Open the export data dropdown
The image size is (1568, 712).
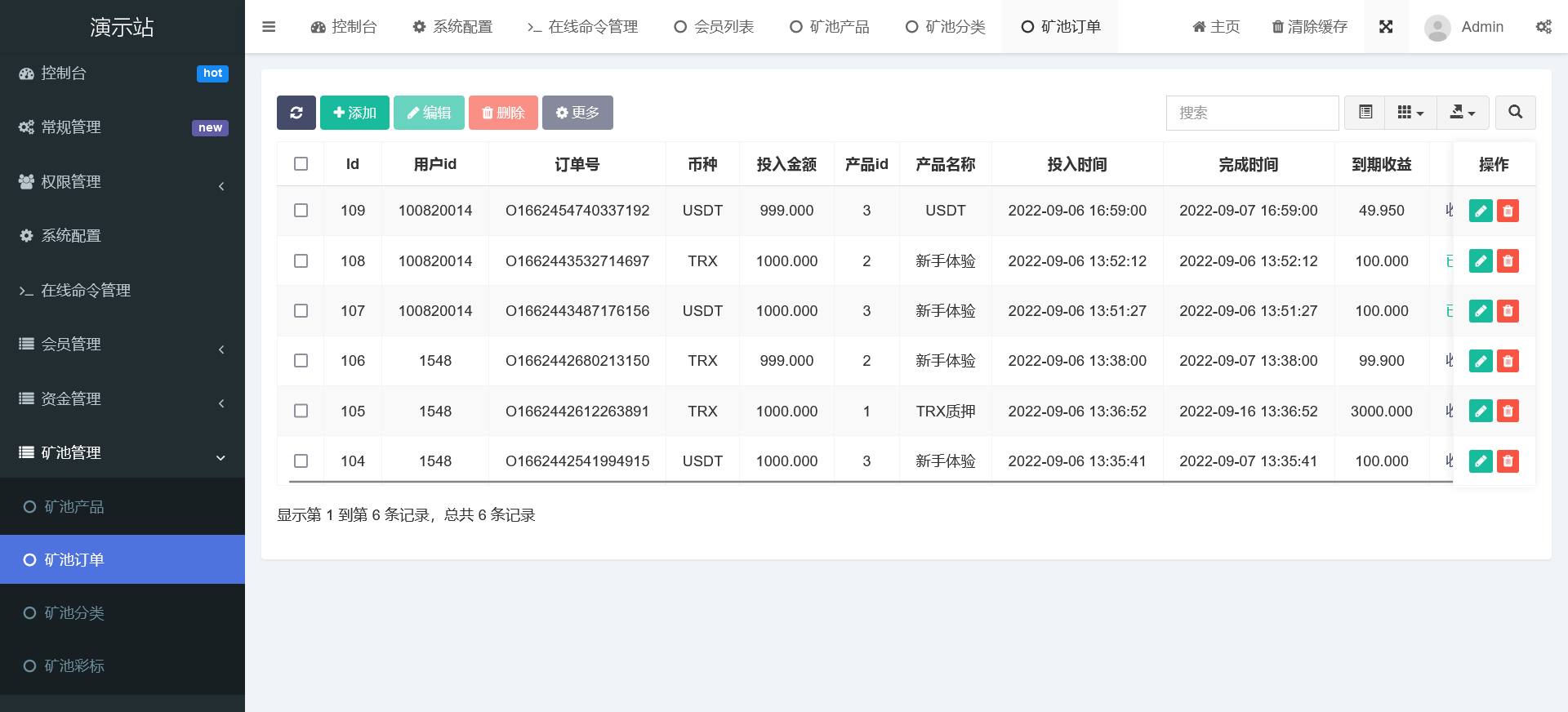[1462, 113]
